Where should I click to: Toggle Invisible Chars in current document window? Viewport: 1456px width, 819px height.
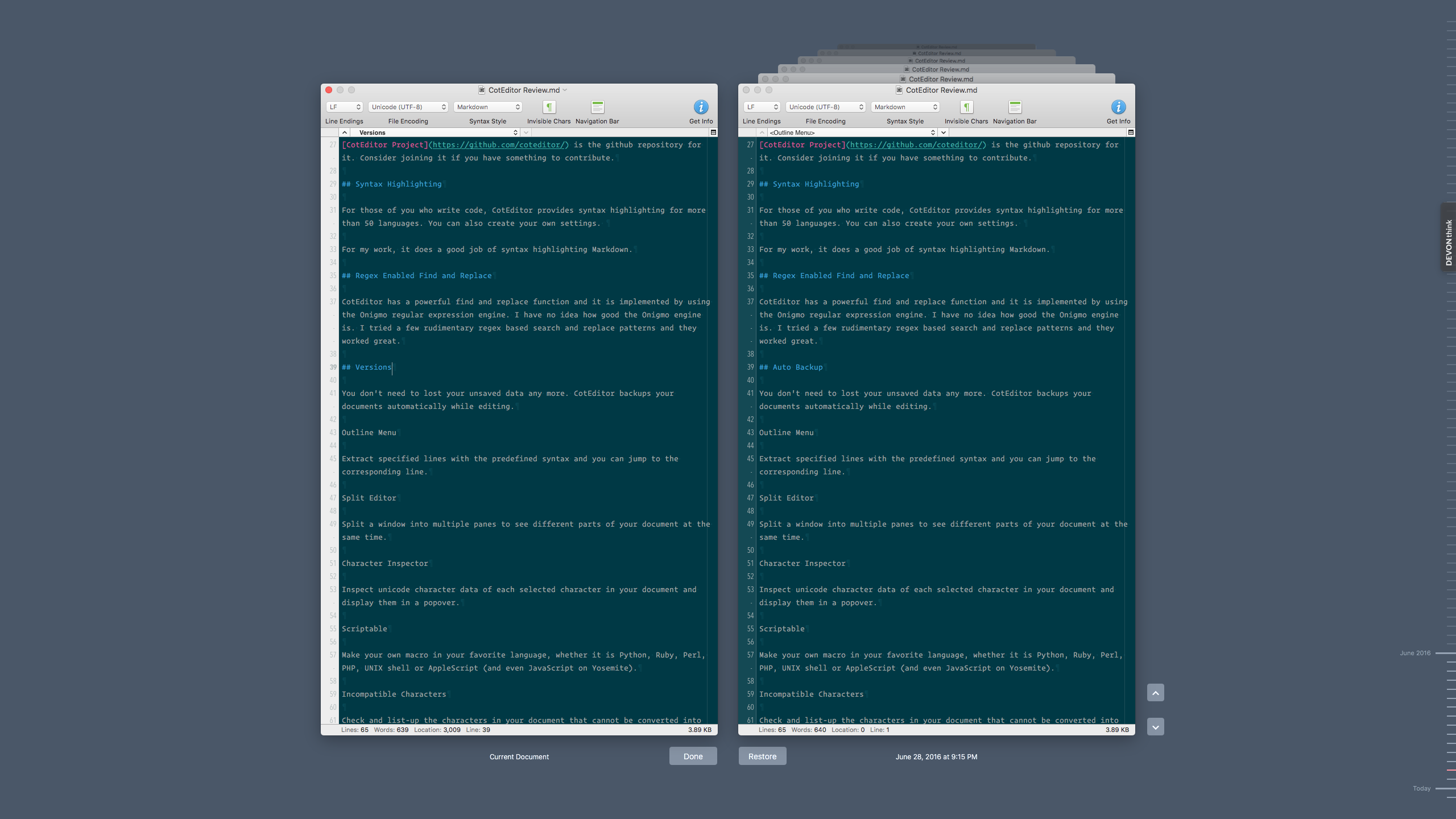(549, 107)
